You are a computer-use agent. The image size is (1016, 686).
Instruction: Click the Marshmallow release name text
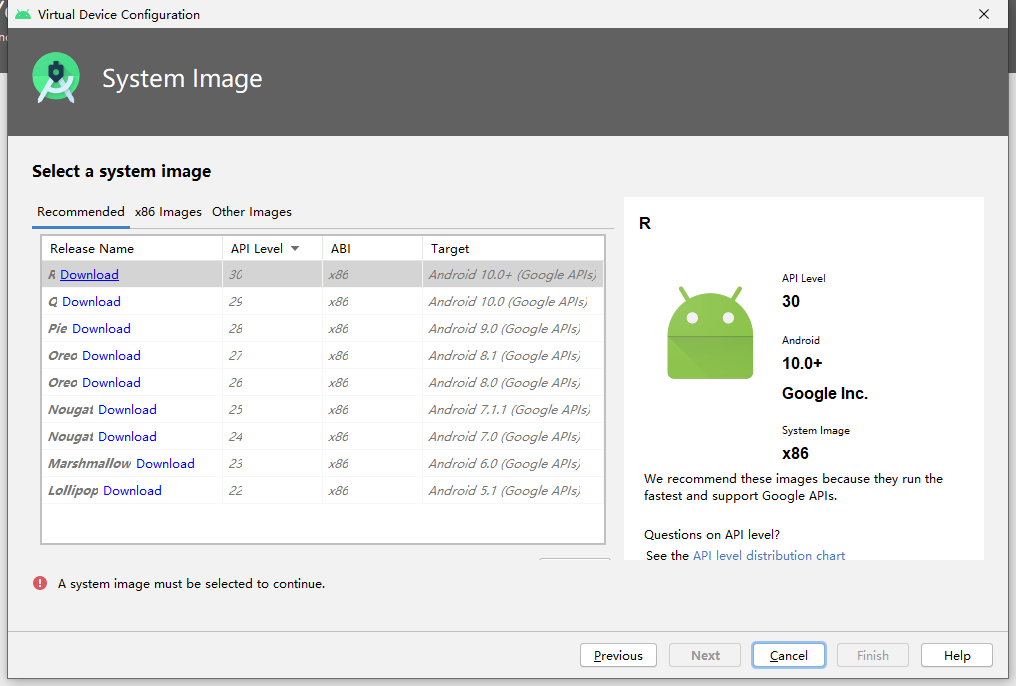(89, 464)
